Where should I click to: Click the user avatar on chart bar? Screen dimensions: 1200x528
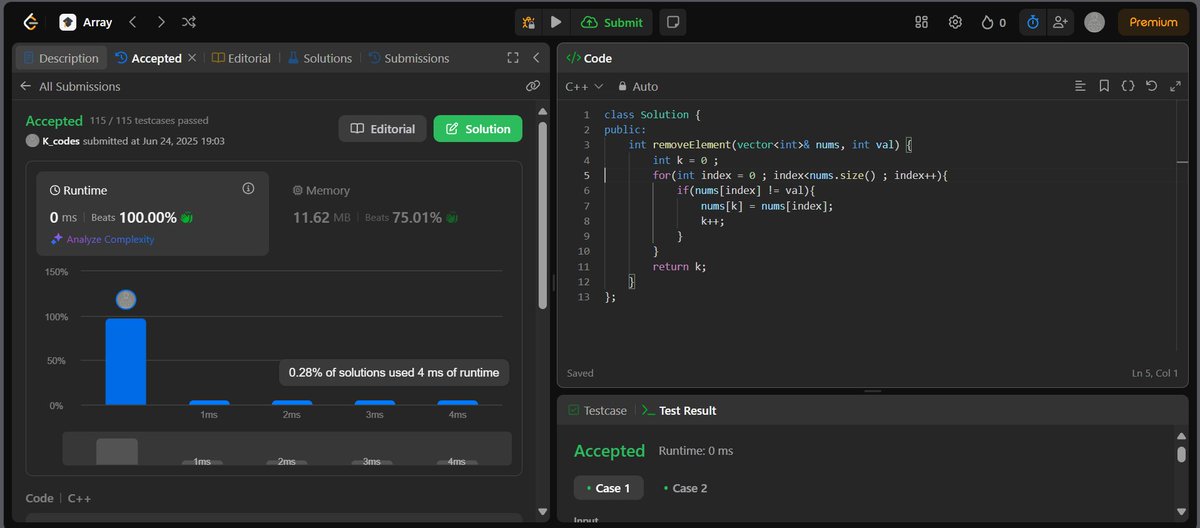click(x=125, y=299)
